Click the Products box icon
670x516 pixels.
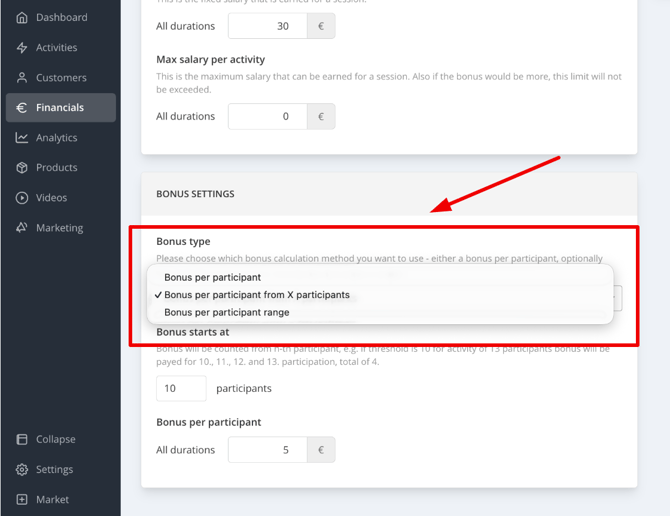click(x=22, y=167)
